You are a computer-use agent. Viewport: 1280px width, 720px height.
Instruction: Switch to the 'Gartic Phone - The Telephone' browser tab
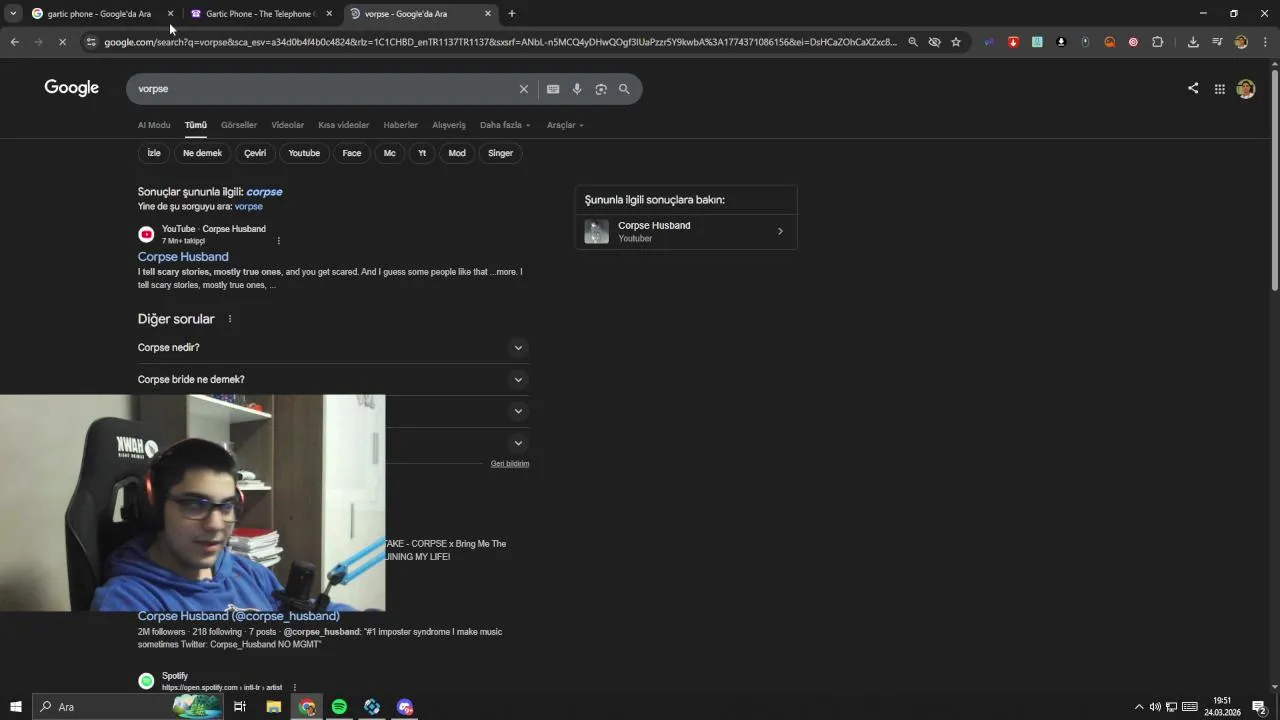[260, 14]
